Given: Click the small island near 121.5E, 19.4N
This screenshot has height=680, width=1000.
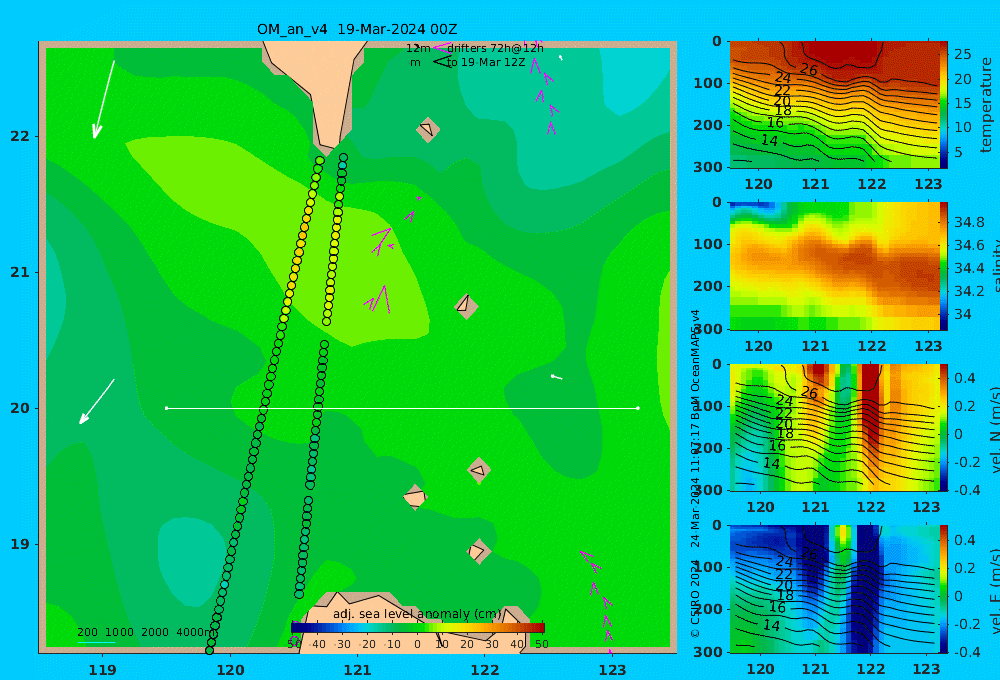Looking at the screenshot, I should [415, 497].
